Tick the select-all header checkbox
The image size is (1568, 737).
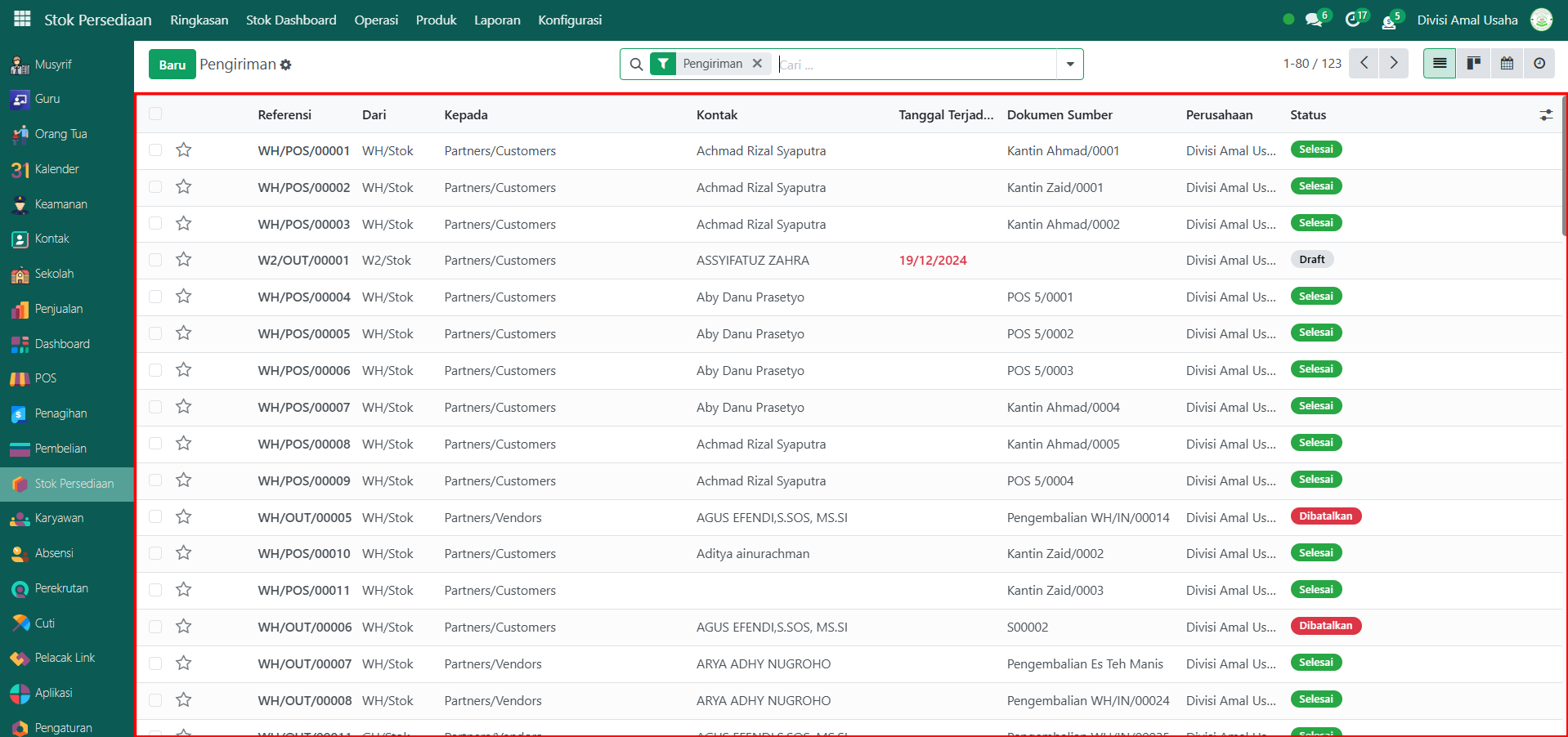click(155, 114)
